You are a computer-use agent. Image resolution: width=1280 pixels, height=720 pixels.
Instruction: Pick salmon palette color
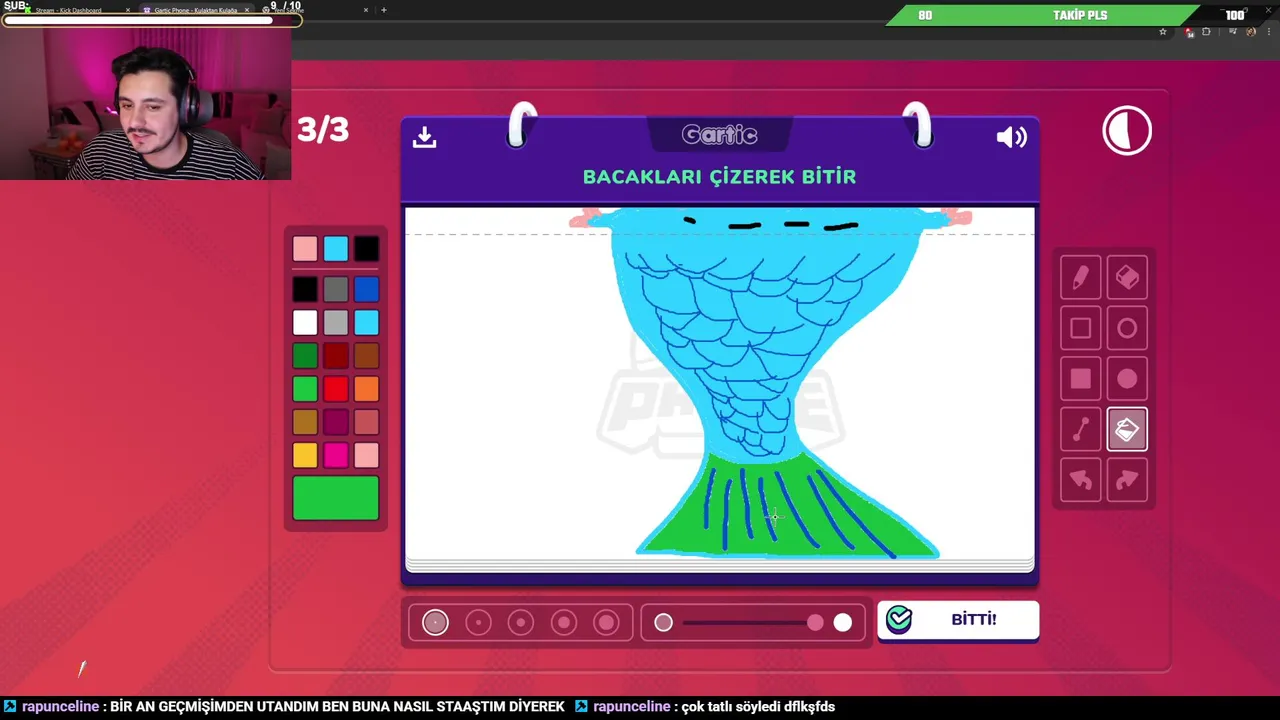click(x=366, y=422)
